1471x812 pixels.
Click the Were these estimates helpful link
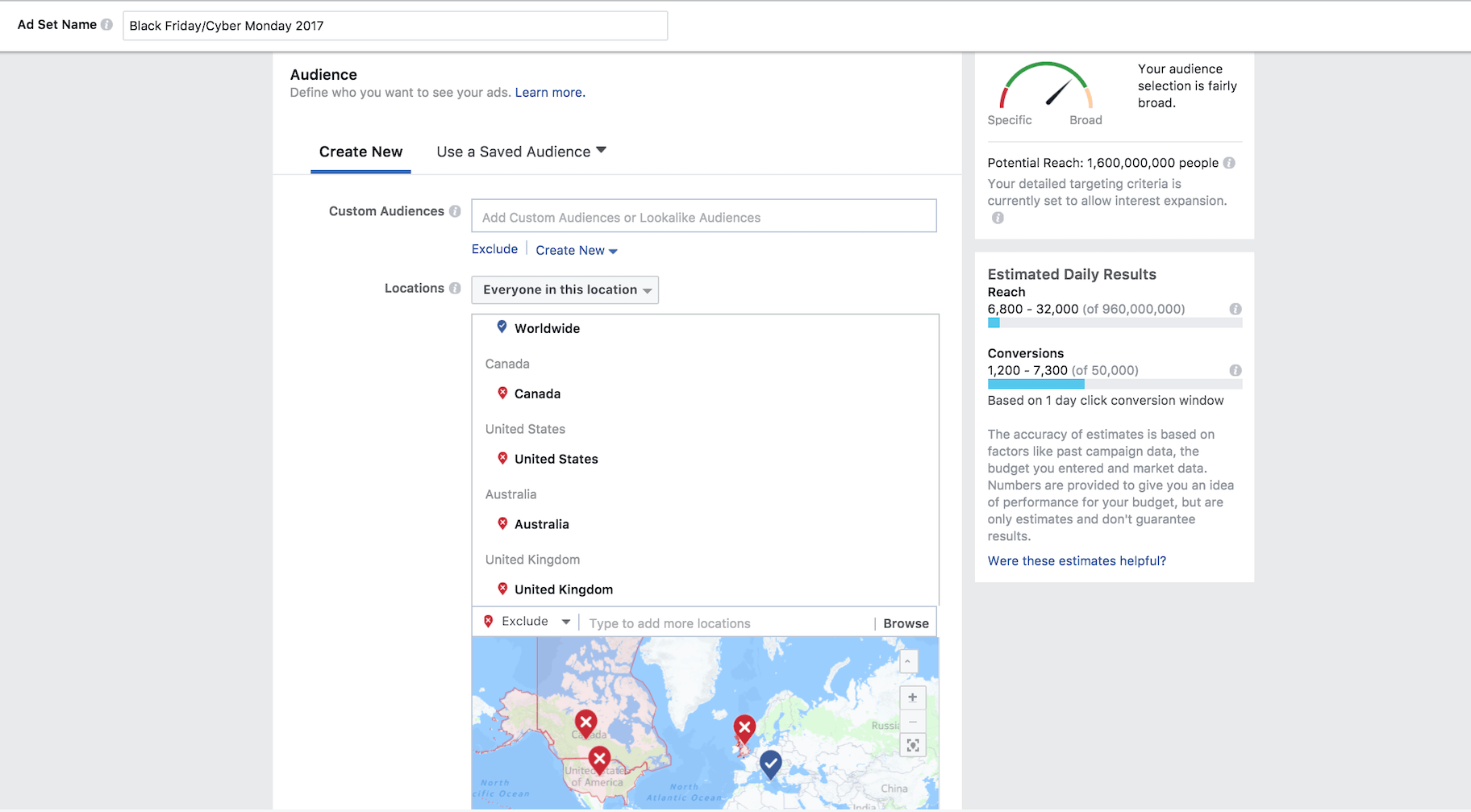1077,561
